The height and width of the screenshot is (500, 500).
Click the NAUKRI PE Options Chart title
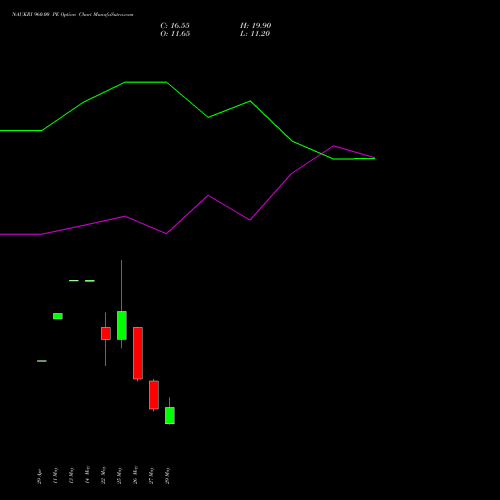pos(73,15)
